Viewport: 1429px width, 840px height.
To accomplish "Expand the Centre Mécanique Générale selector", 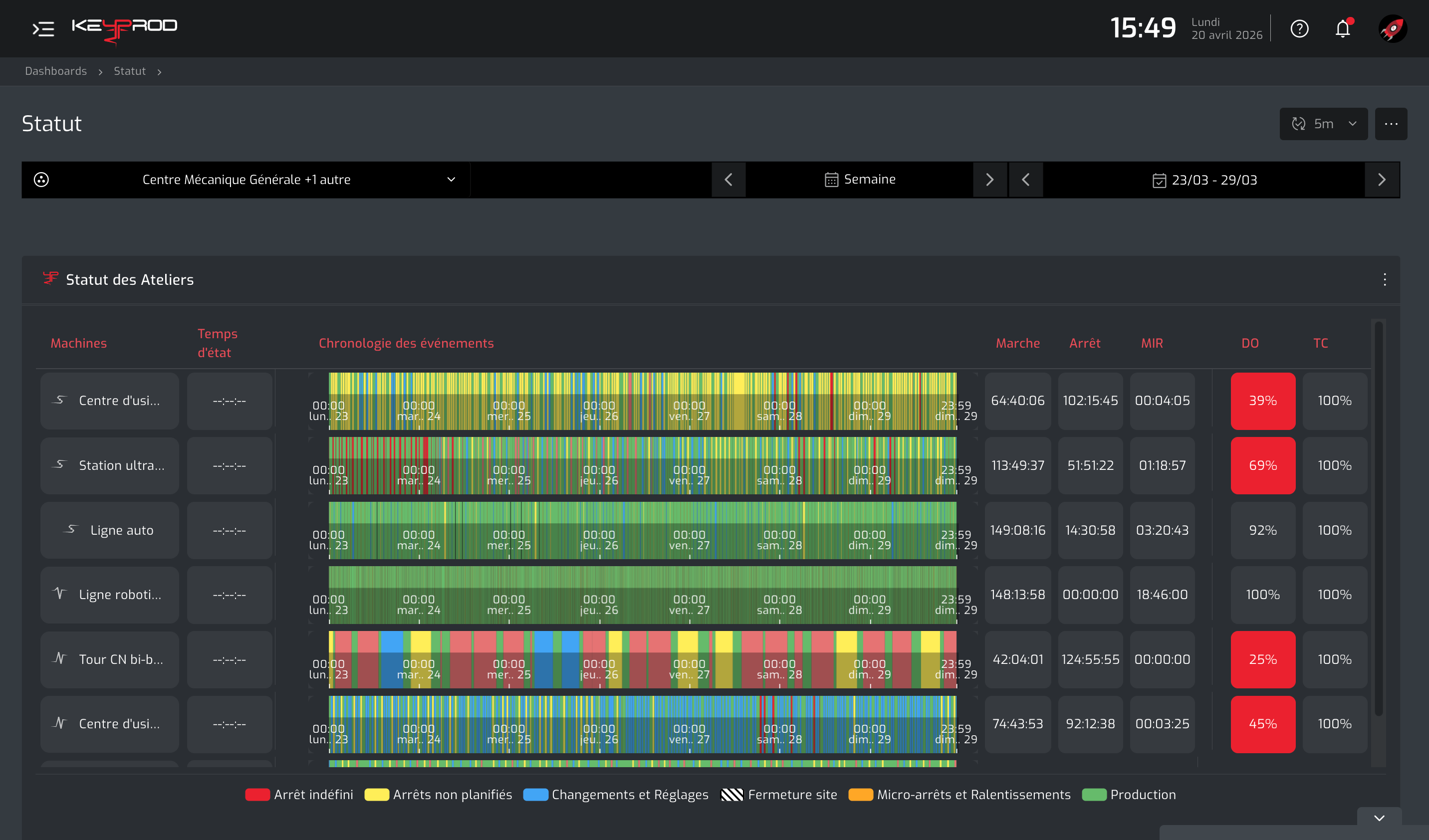I will 246,180.
